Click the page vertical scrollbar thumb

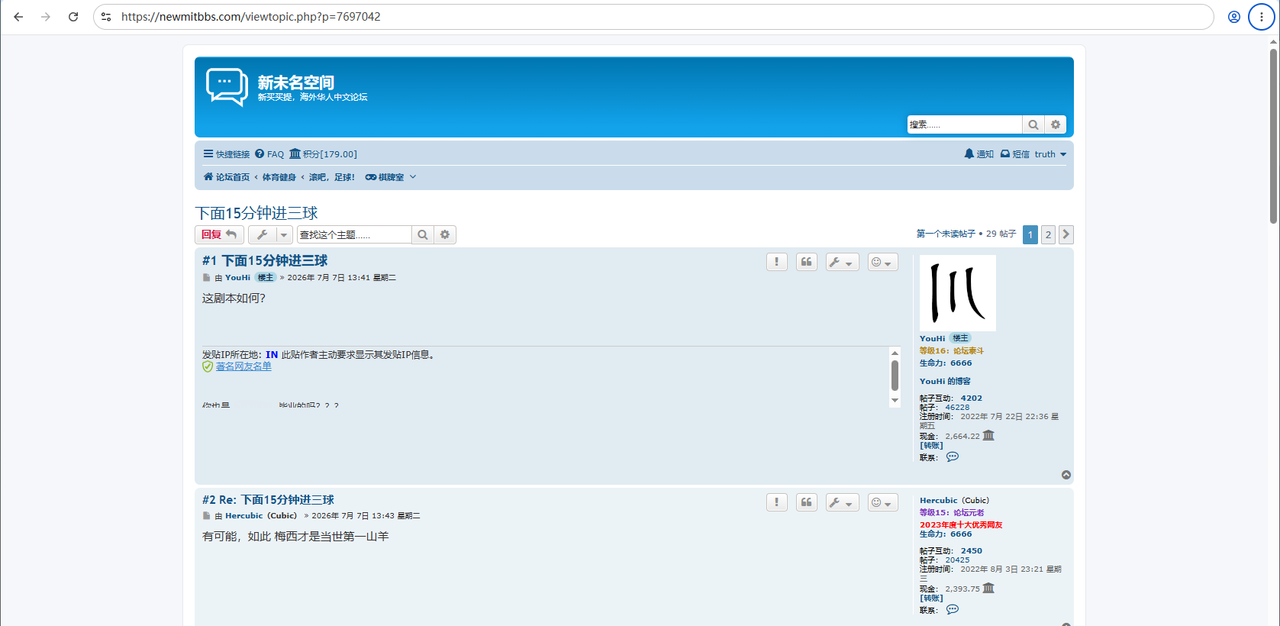(1273, 135)
